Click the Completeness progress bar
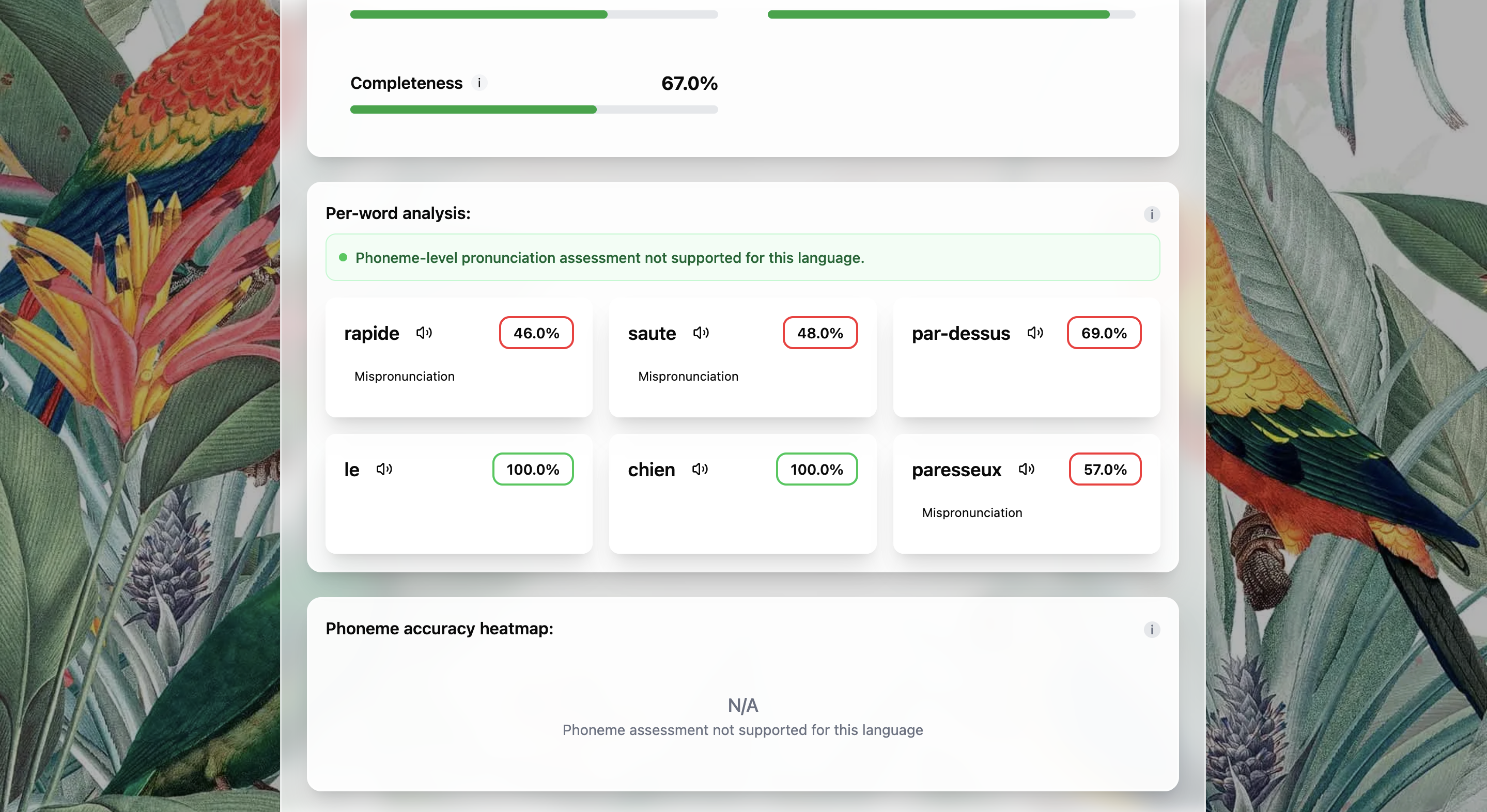1487x812 pixels. pos(534,110)
